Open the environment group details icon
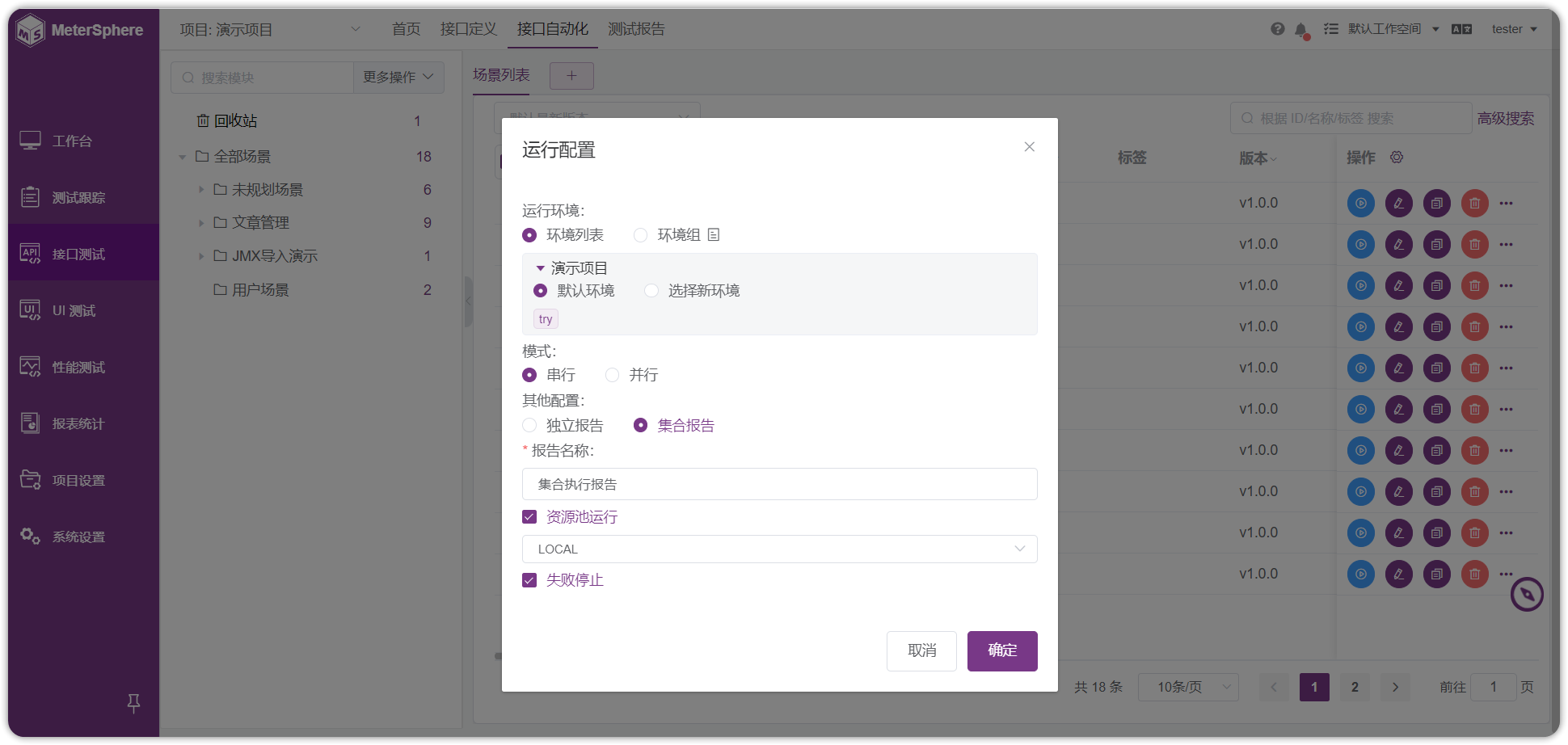This screenshot has height=745, width=1568. [714, 234]
